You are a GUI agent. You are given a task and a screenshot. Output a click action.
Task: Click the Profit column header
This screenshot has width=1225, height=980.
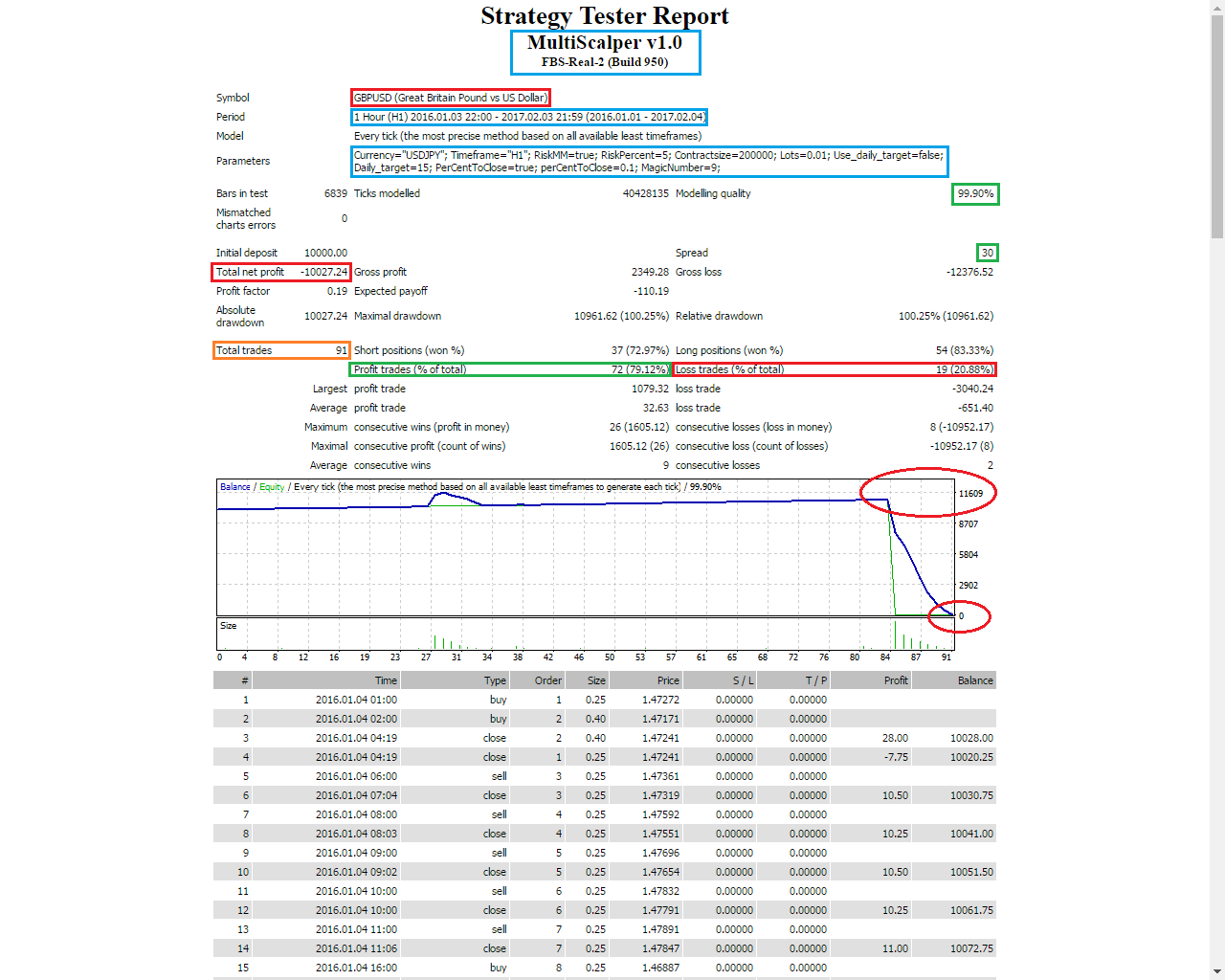pyautogui.click(x=896, y=680)
